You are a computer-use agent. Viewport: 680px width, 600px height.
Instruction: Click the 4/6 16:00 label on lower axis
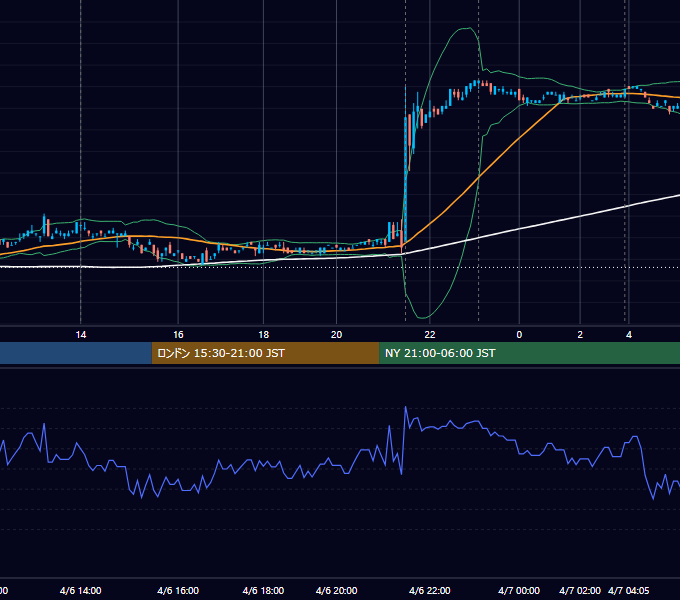pyautogui.click(x=178, y=590)
